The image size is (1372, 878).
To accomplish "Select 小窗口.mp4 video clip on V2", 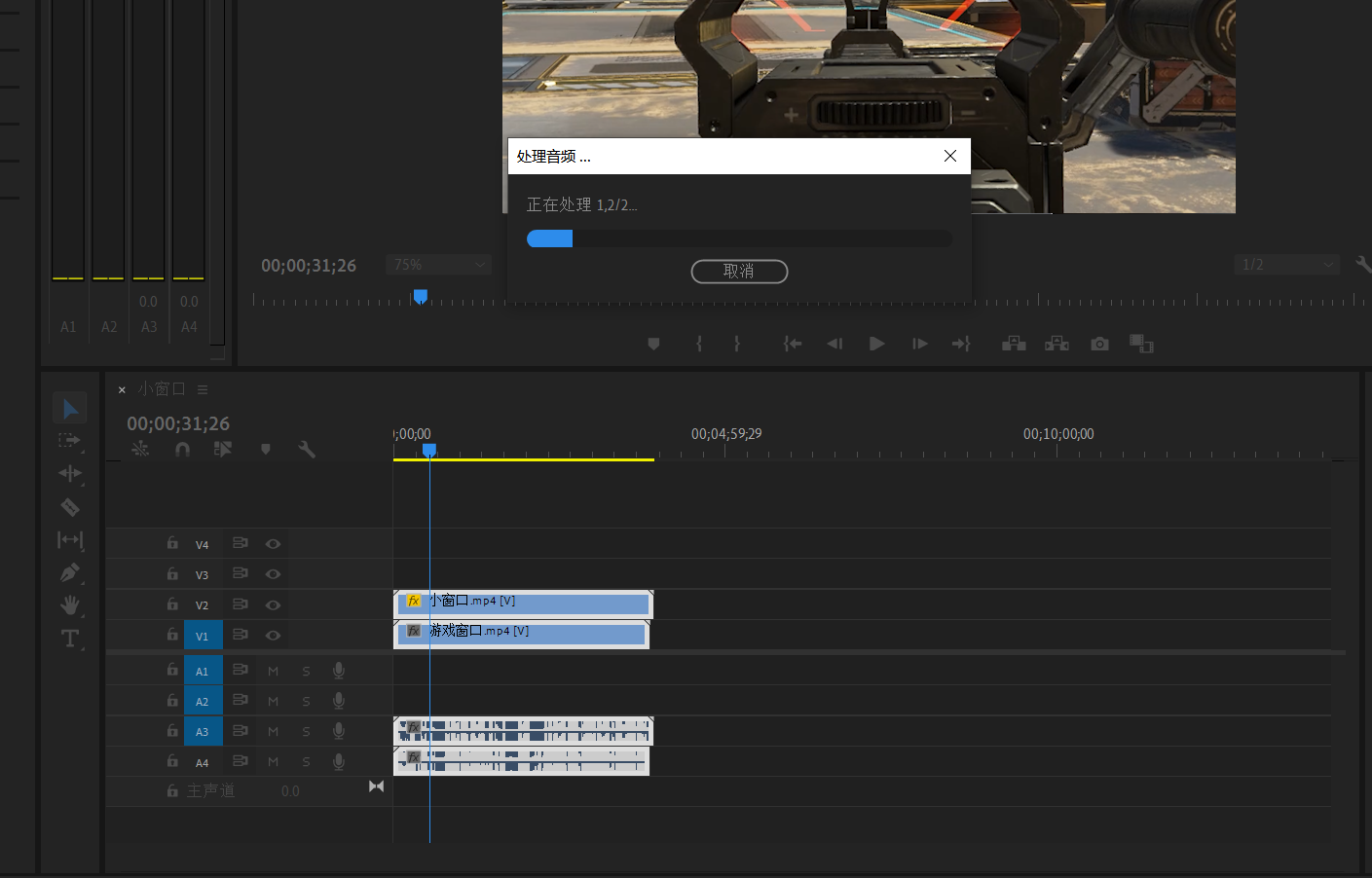I will [523, 604].
